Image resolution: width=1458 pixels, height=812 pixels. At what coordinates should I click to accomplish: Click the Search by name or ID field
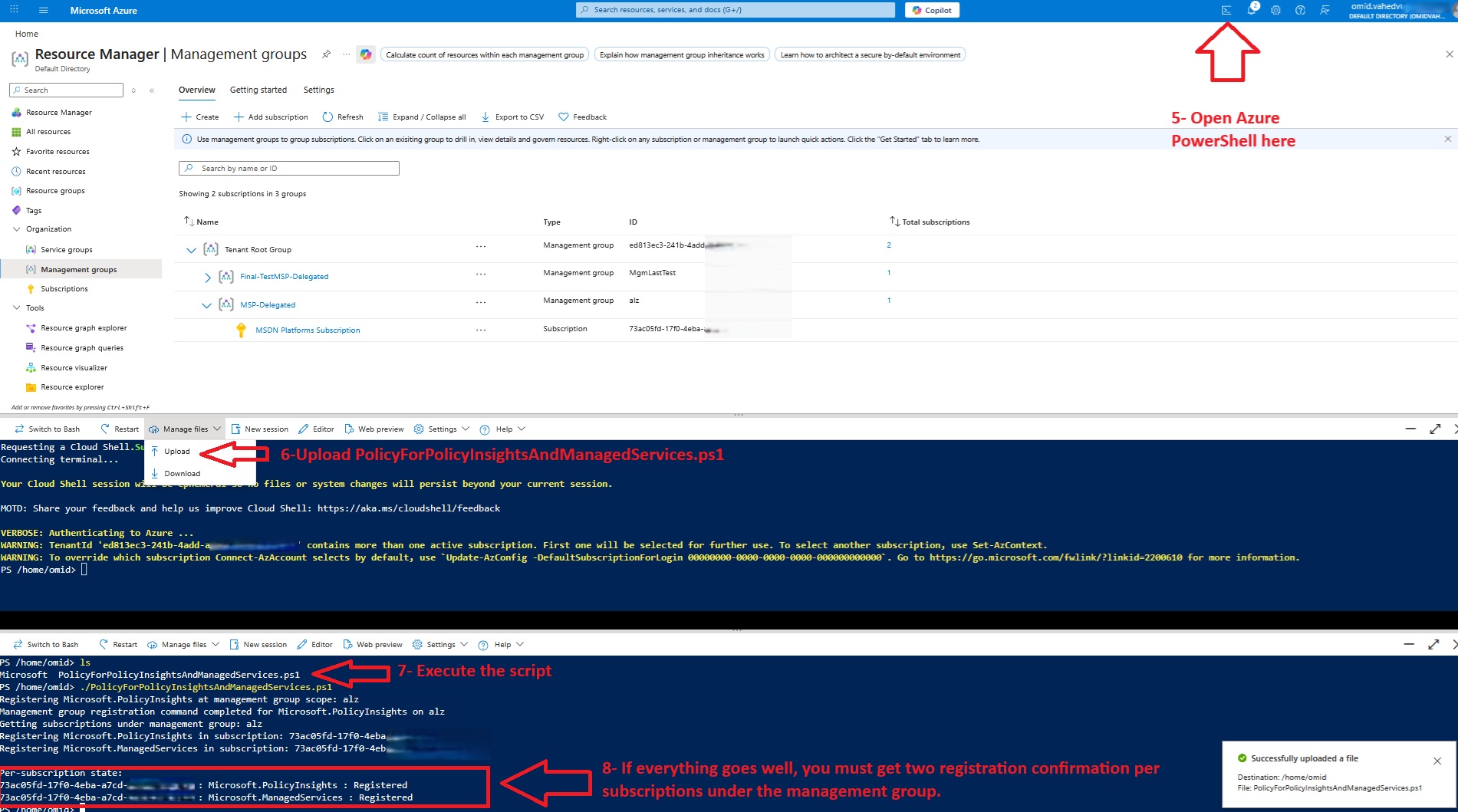pos(289,168)
